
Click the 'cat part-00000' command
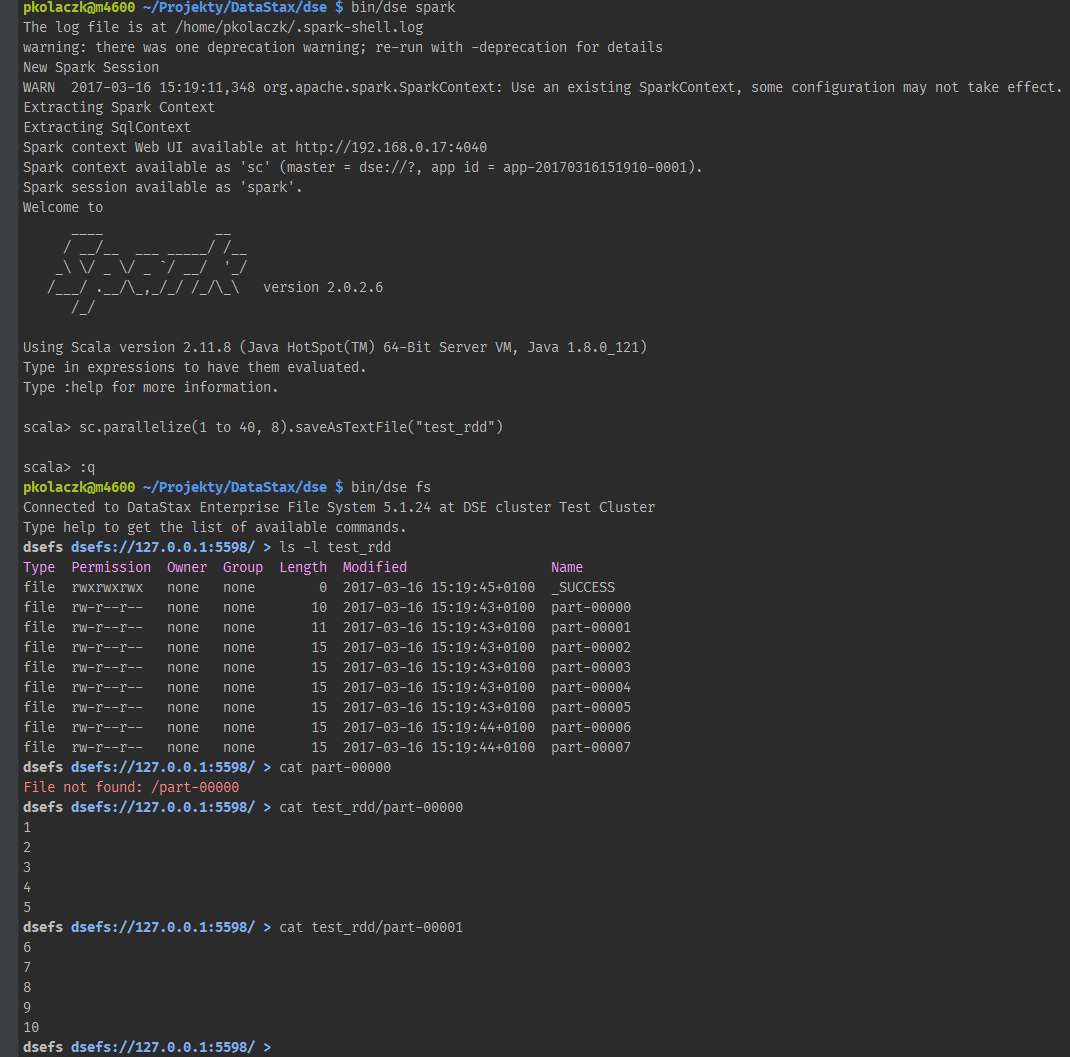(335, 768)
